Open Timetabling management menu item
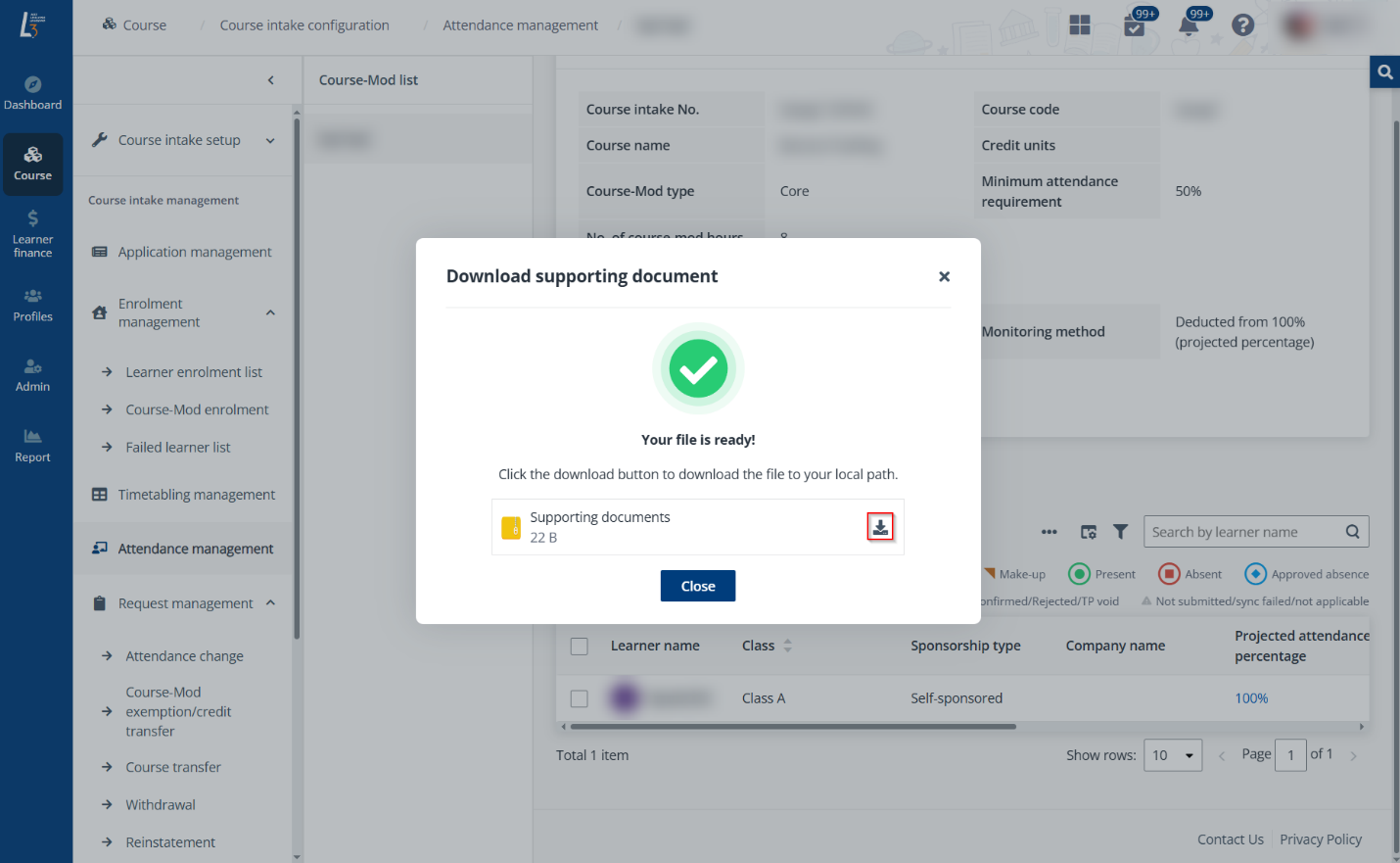The image size is (1400, 863). pos(196,495)
